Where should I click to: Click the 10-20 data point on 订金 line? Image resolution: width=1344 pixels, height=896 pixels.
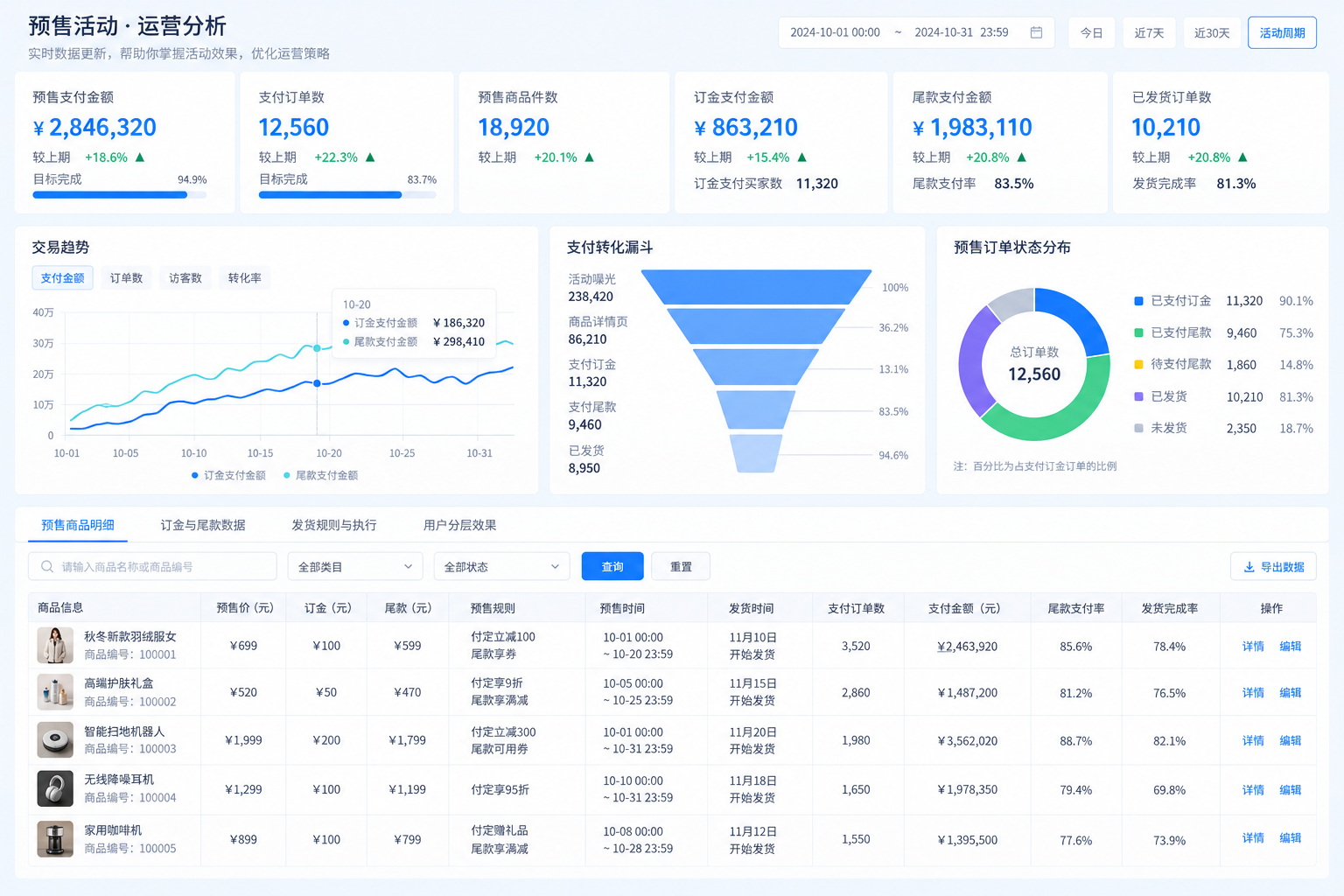click(x=317, y=383)
